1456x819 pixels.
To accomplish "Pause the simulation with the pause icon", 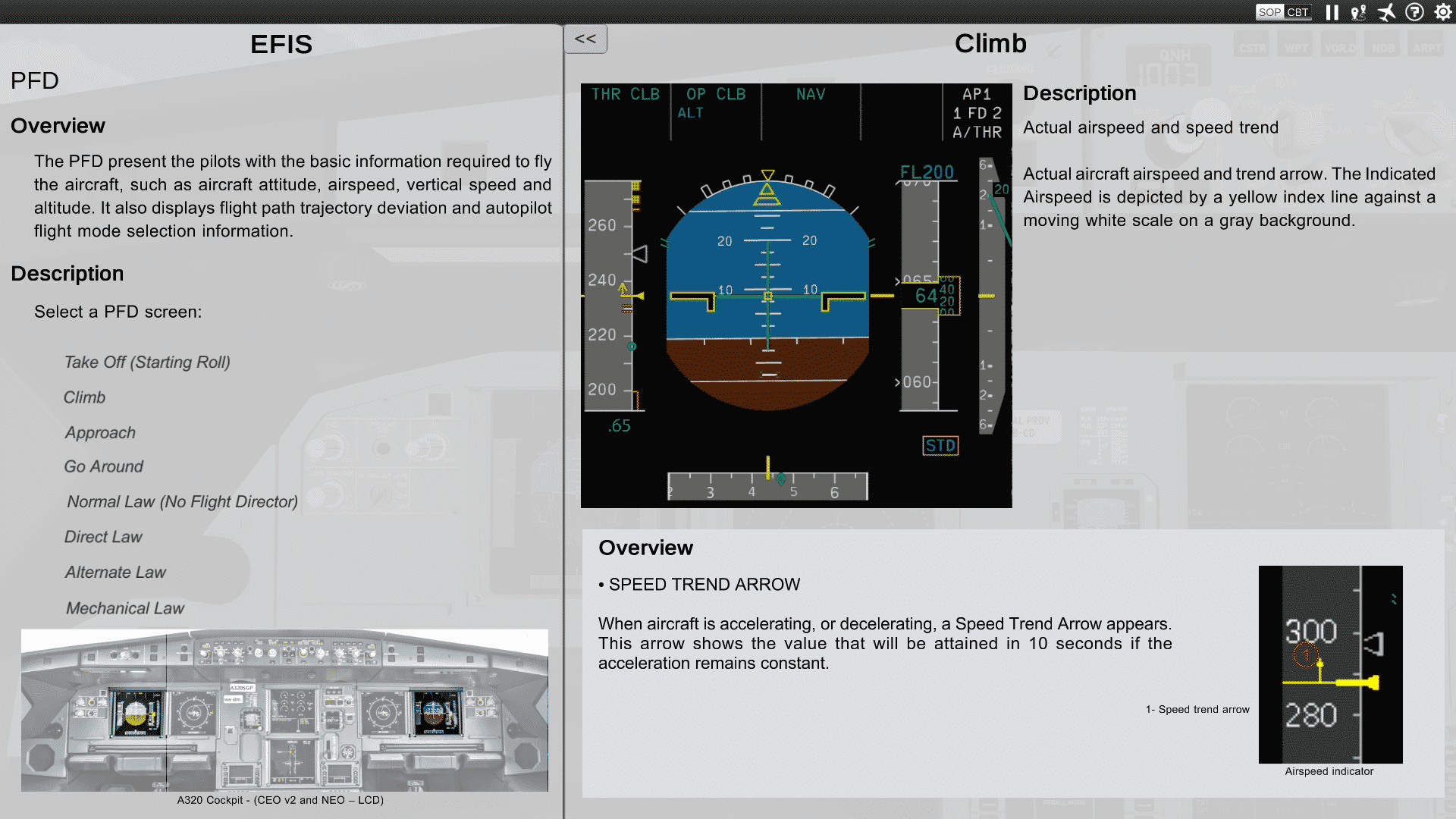I will (1332, 12).
